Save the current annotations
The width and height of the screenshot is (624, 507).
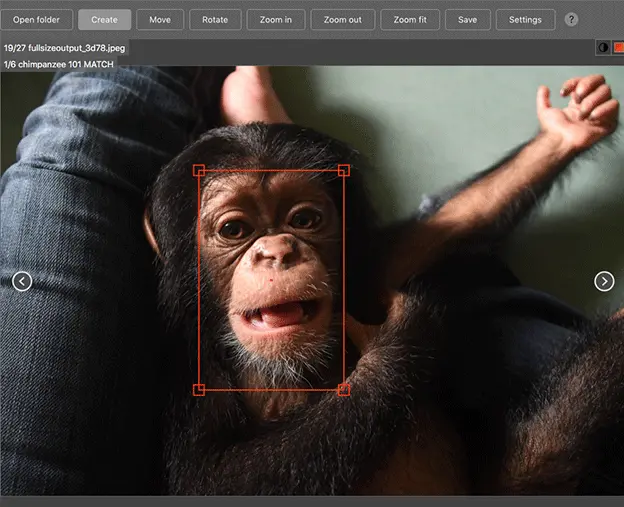point(467,20)
